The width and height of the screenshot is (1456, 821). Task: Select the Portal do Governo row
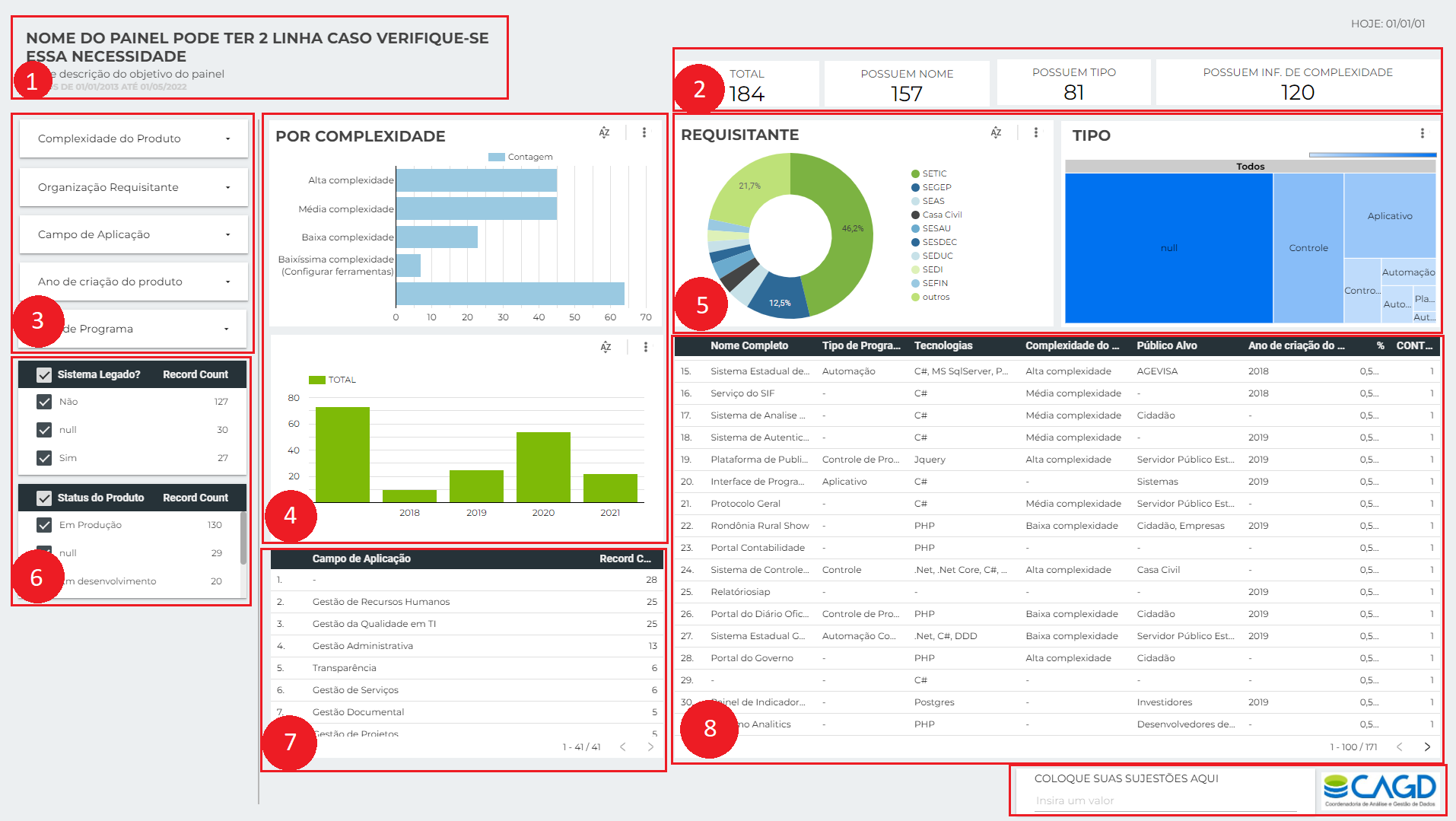pyautogui.click(x=1057, y=658)
